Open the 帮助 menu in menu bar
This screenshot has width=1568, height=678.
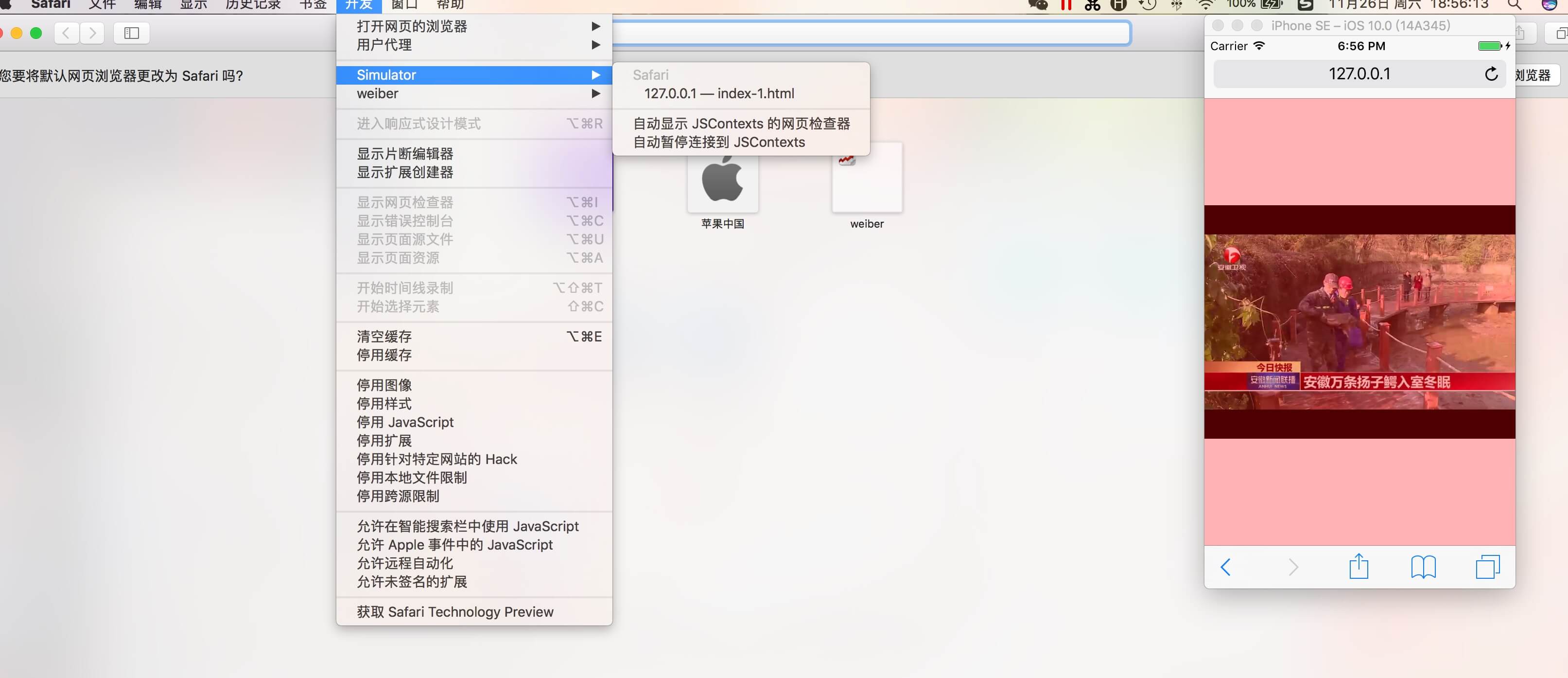point(450,5)
